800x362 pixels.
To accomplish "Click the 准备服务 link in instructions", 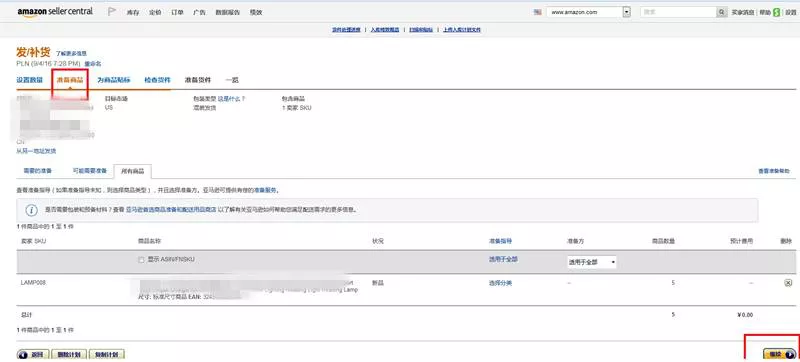I will pyautogui.click(x=265, y=190).
